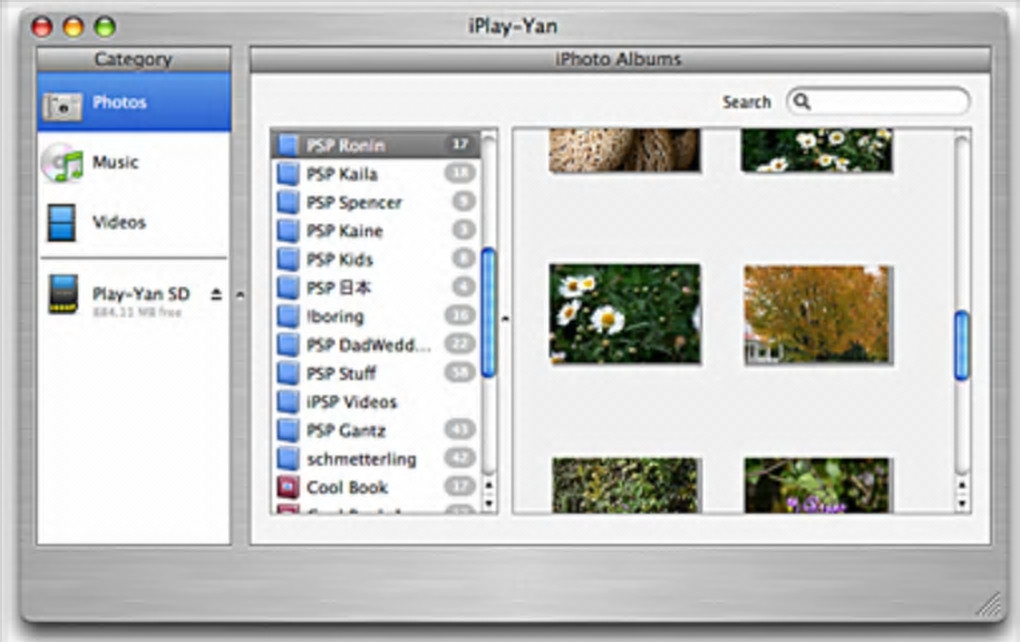1020x642 pixels.
Task: Select the iPSP Videos album
Action: click(x=351, y=402)
